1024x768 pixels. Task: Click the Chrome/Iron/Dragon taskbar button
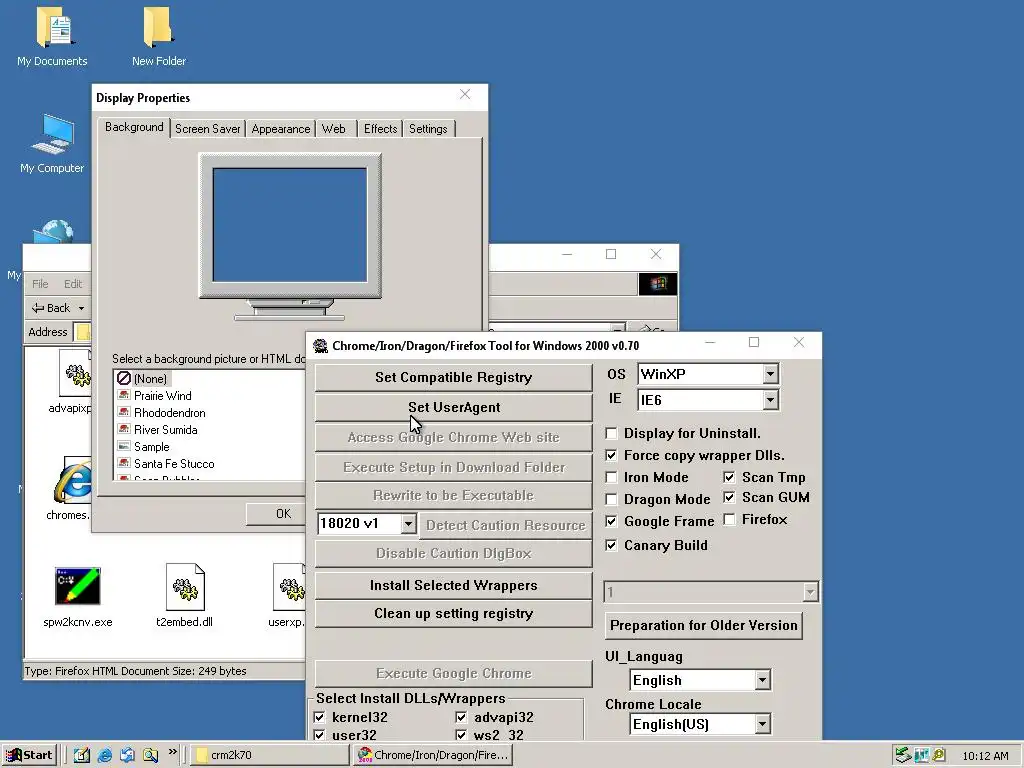tap(434, 755)
